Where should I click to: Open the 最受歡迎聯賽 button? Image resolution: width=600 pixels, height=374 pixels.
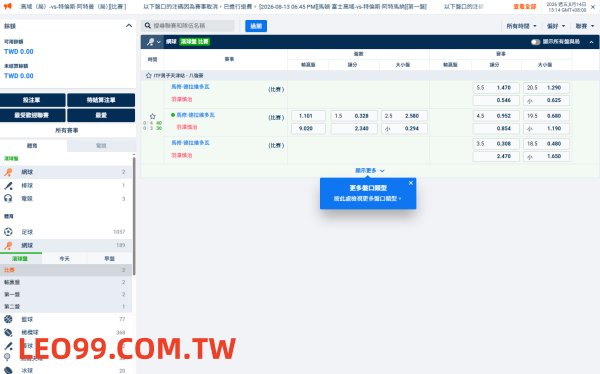pyautogui.click(x=33, y=115)
